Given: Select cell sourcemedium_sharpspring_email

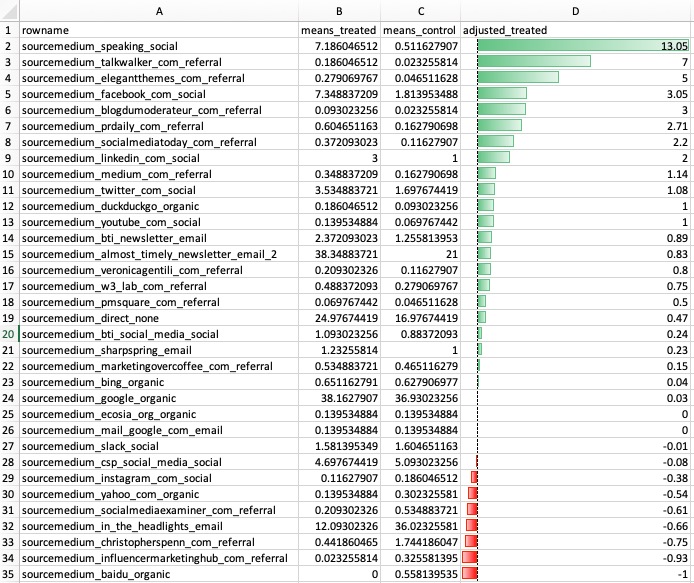Looking at the screenshot, I should (x=159, y=350).
